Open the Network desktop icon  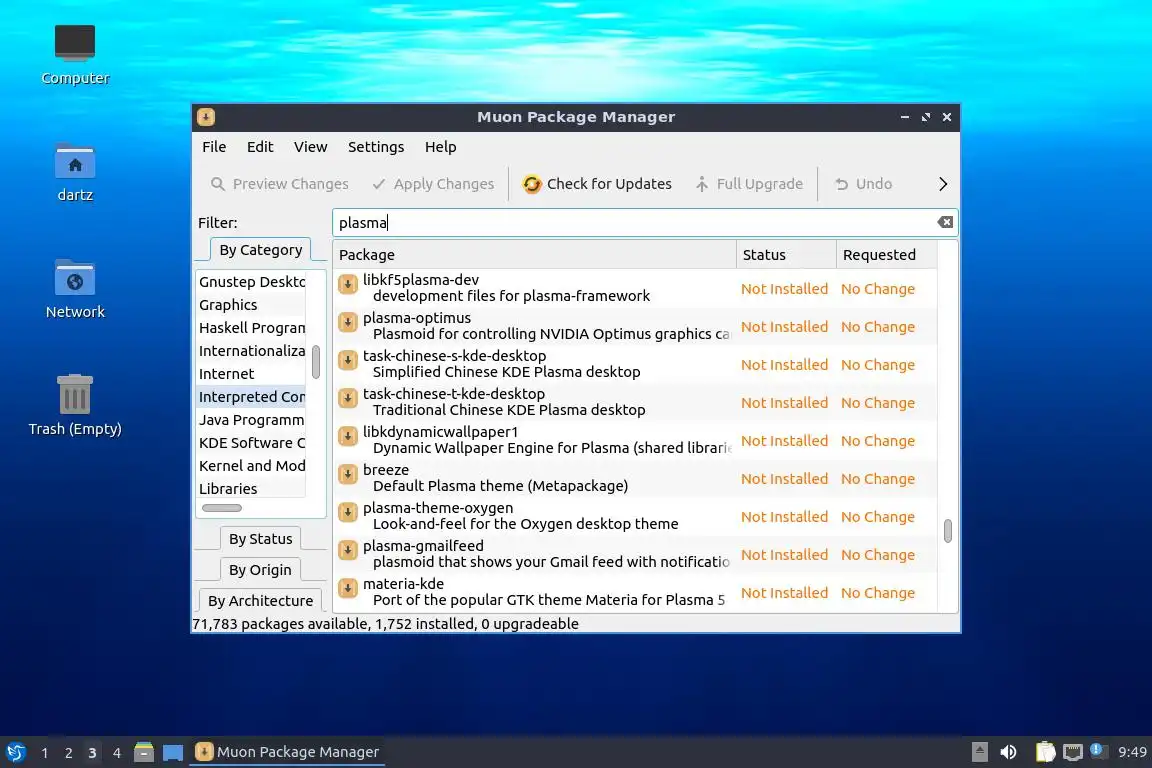tap(75, 278)
